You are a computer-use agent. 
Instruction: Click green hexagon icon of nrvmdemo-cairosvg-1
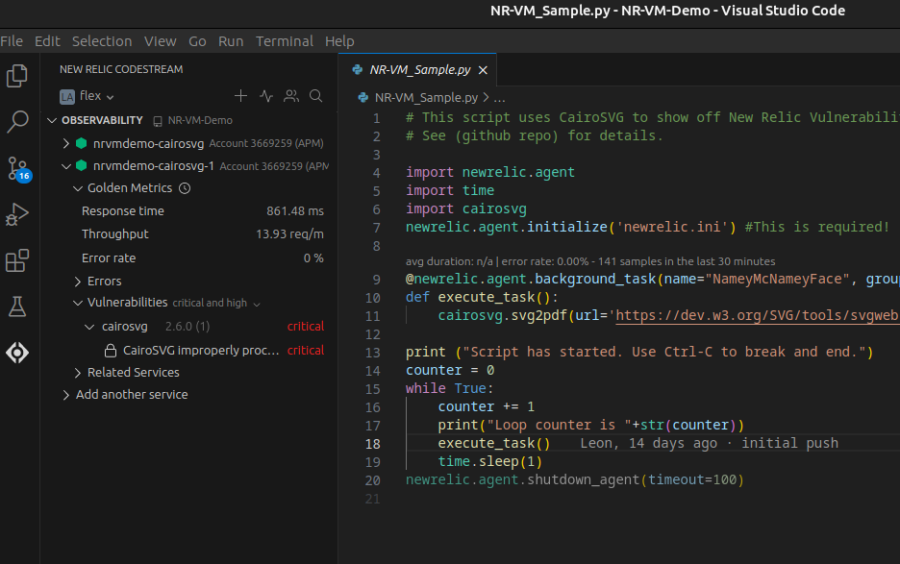tap(82, 166)
